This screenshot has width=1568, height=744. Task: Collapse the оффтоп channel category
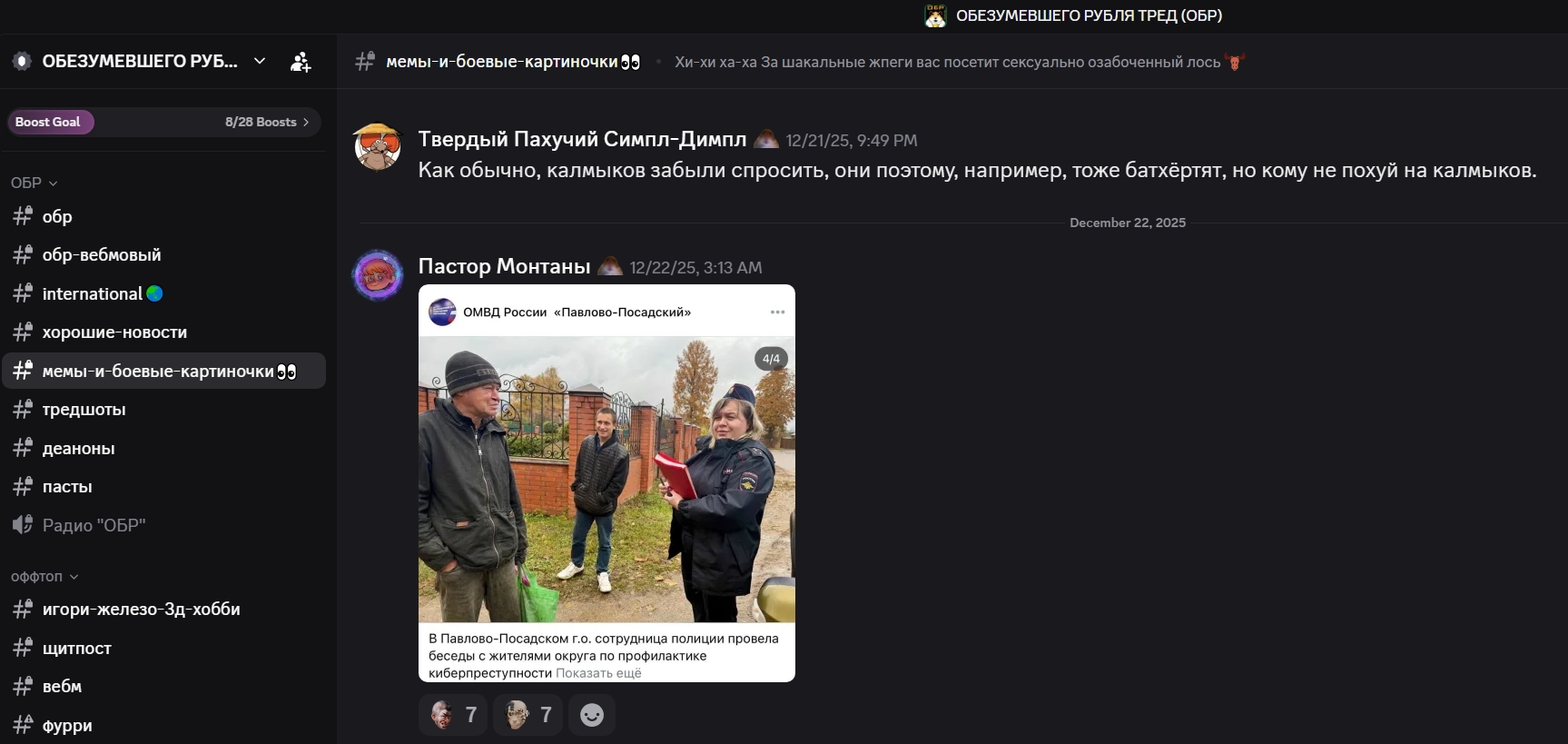coord(44,576)
